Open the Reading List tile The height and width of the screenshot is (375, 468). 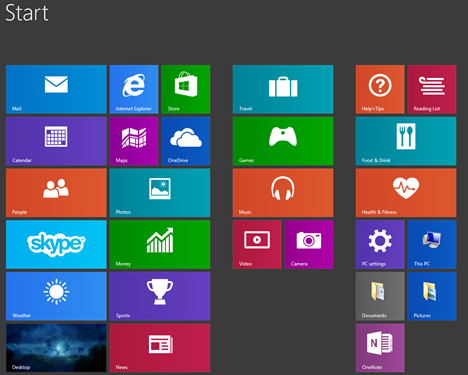pyautogui.click(x=432, y=89)
